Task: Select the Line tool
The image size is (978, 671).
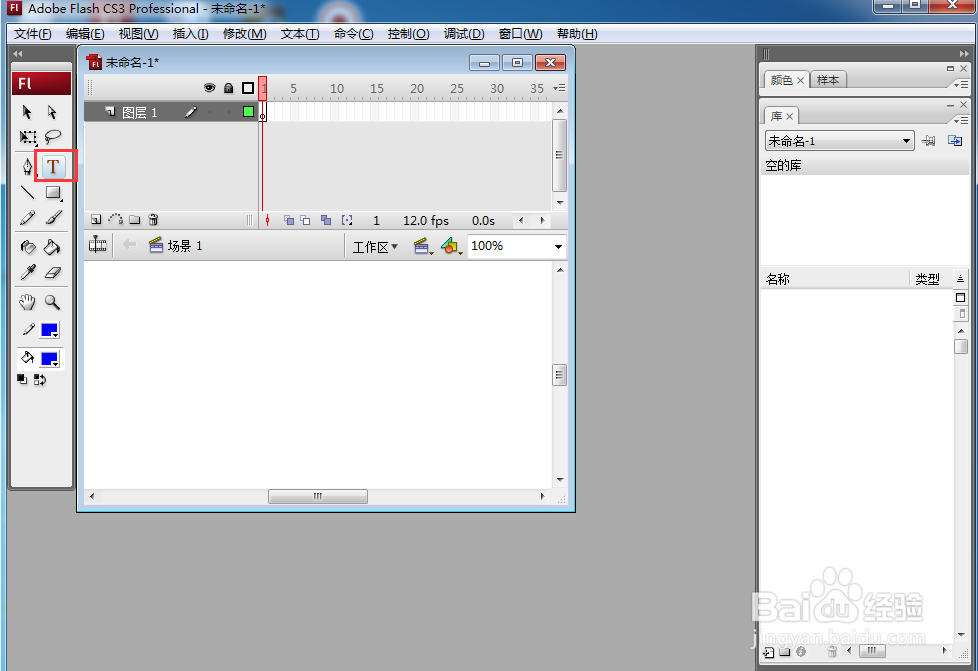Action: pyautogui.click(x=27, y=192)
